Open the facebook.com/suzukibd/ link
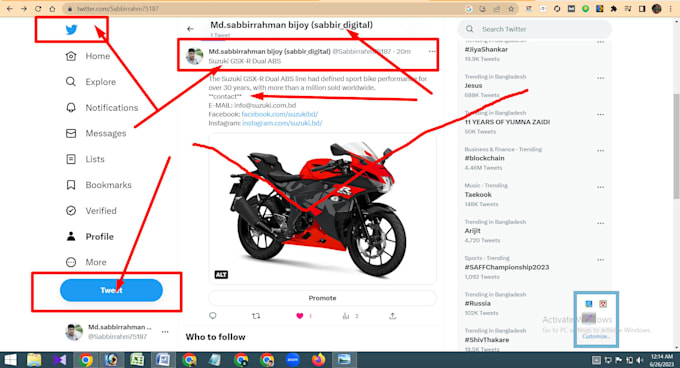 point(280,114)
